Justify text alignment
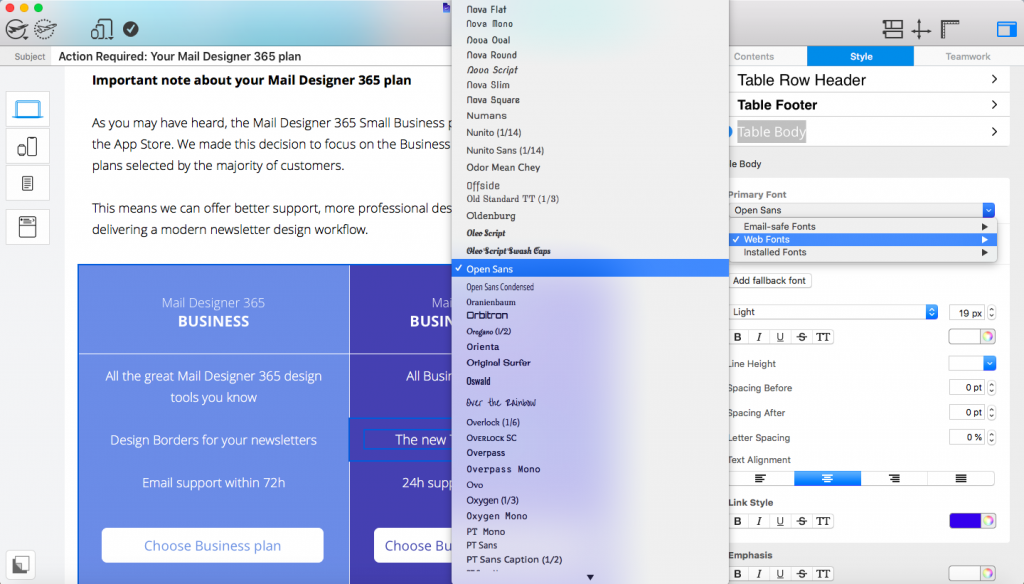 [961, 479]
